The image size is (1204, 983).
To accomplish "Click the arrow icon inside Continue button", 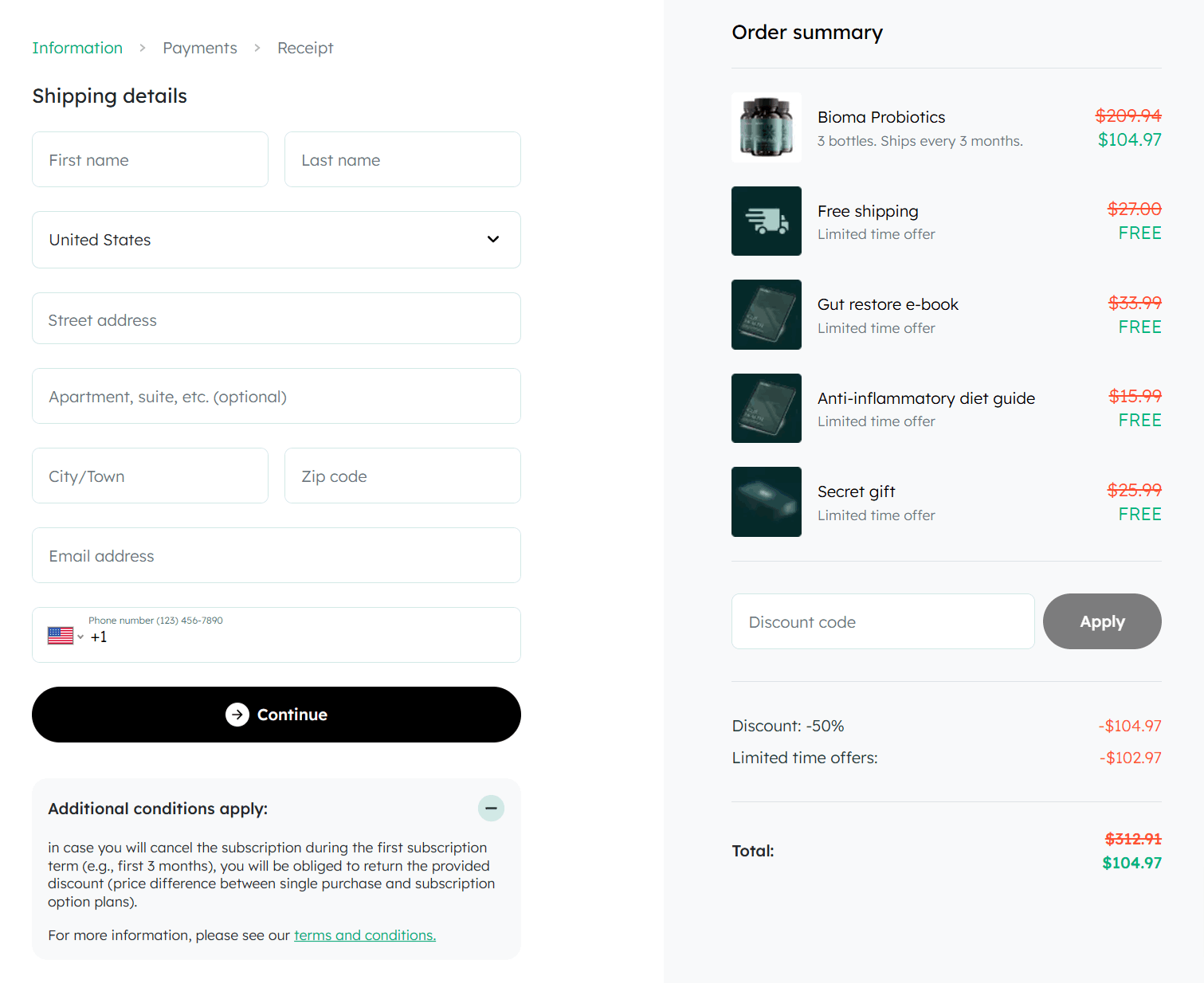I will [x=237, y=715].
